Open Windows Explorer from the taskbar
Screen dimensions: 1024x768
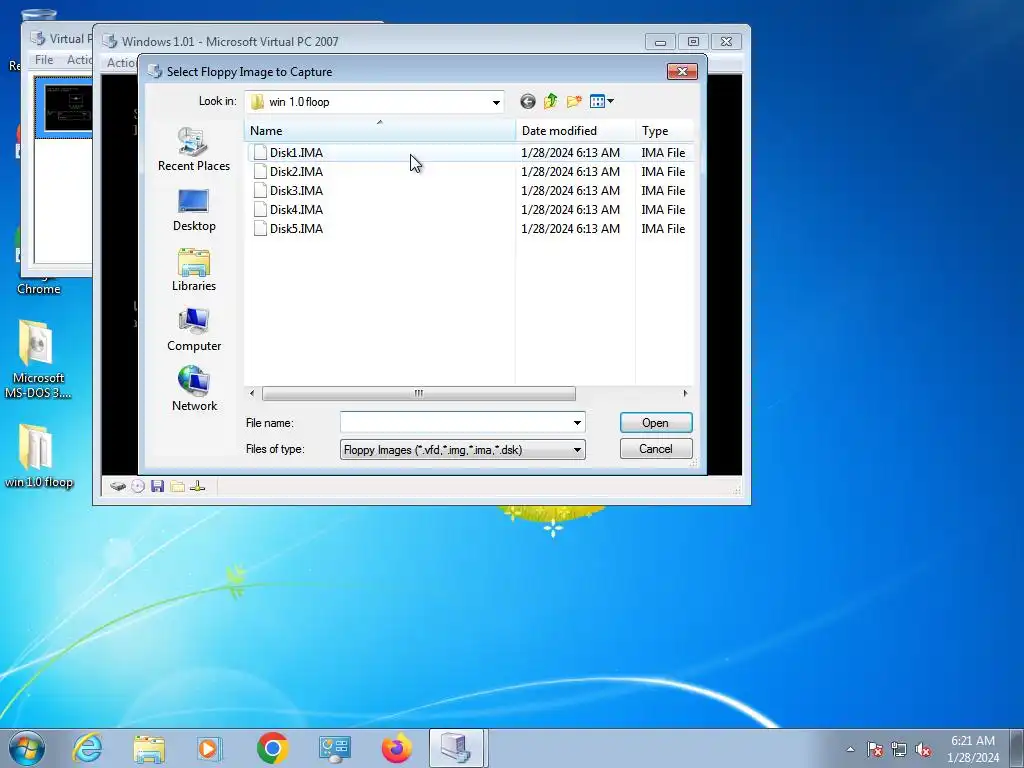(149, 748)
